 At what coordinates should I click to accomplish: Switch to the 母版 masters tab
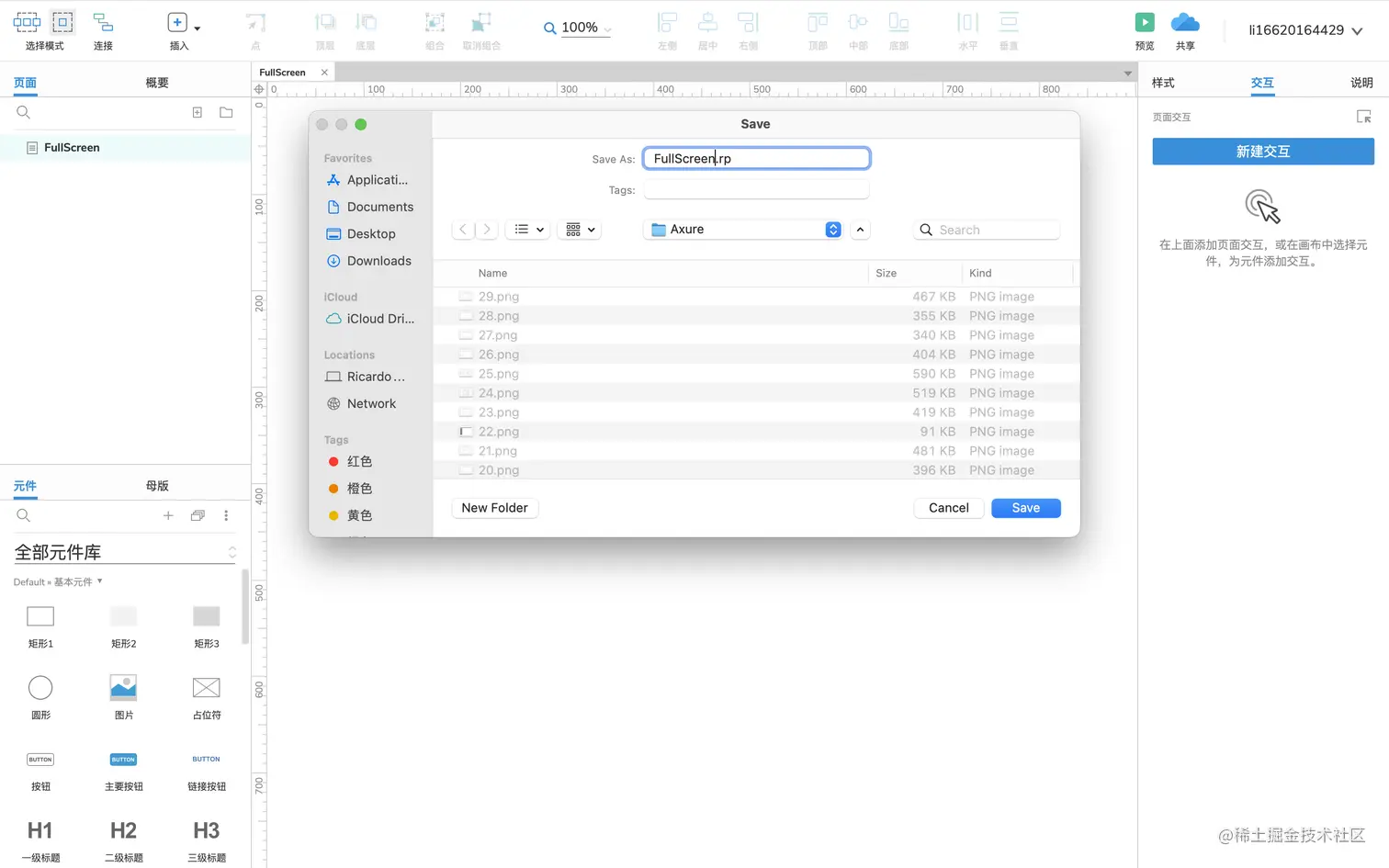157,486
